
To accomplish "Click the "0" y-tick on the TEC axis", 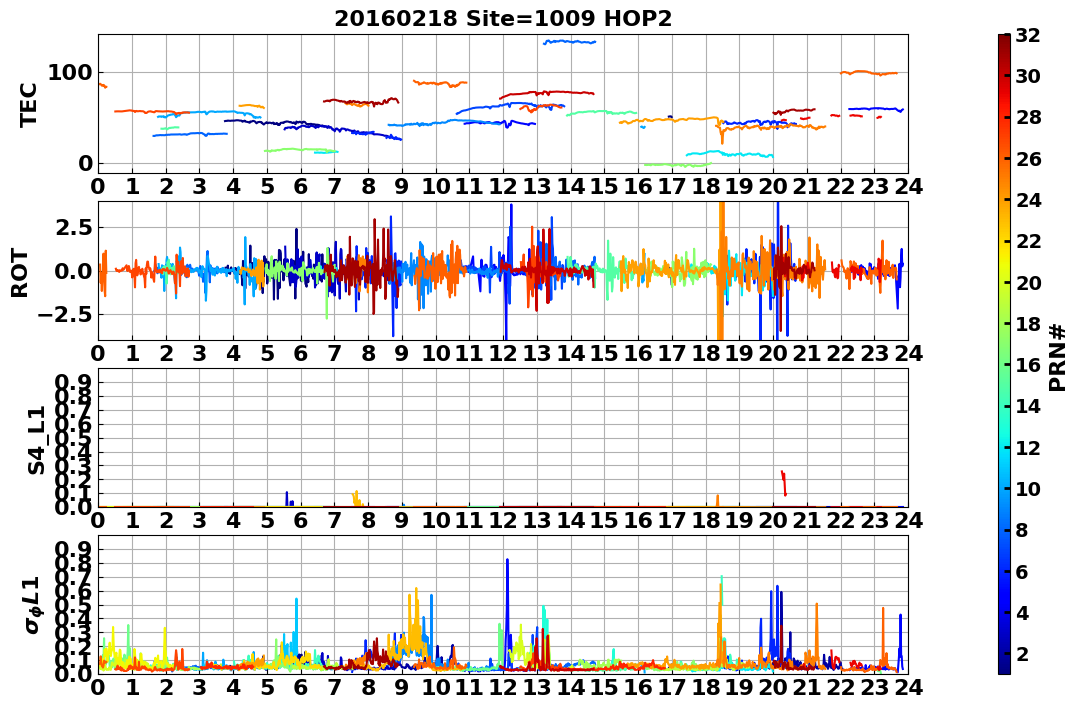I will tap(86, 164).
